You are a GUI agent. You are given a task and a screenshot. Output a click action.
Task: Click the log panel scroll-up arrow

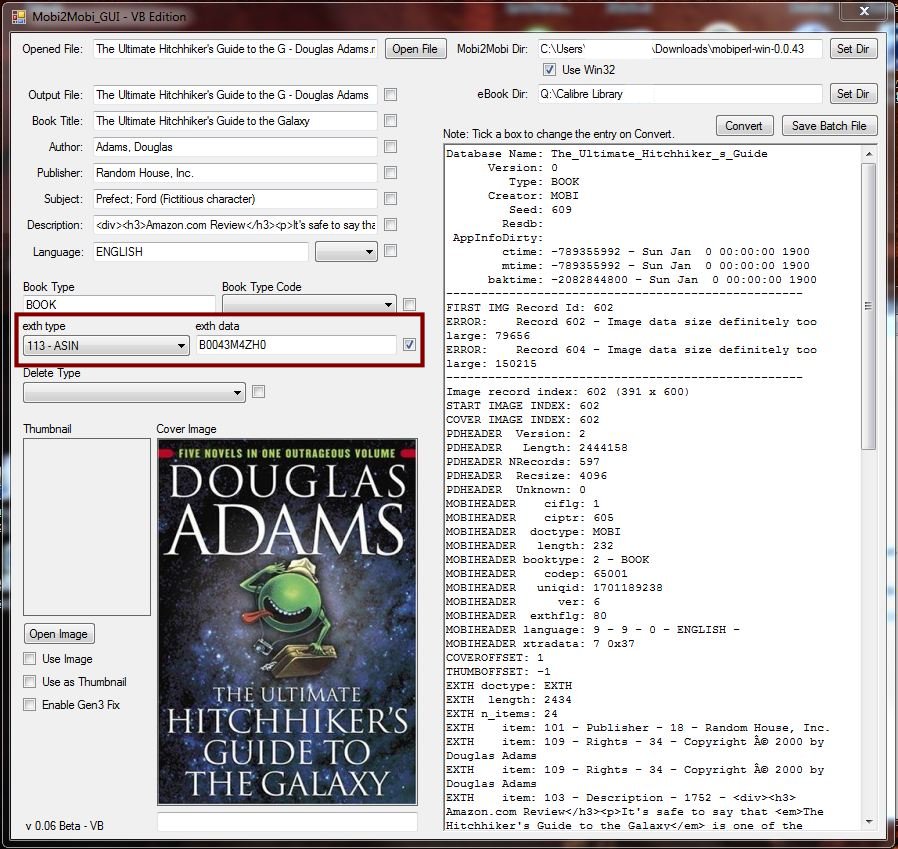(869, 154)
